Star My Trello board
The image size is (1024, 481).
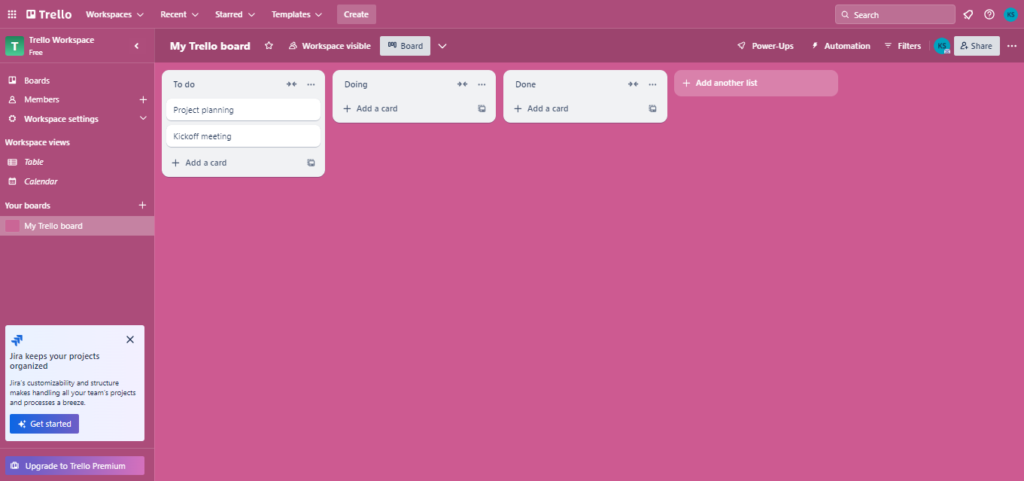[268, 46]
